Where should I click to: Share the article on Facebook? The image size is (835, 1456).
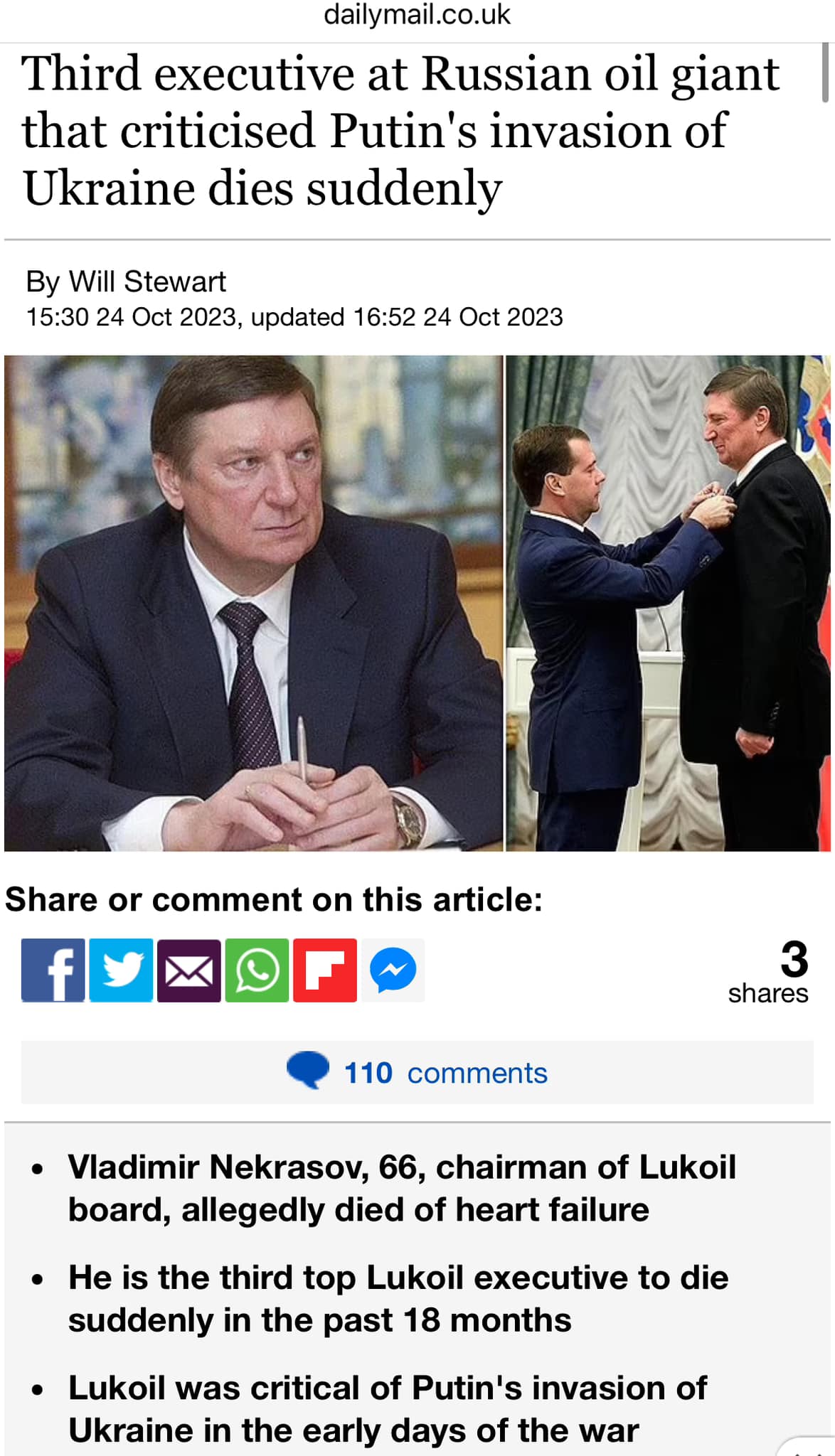[53, 970]
